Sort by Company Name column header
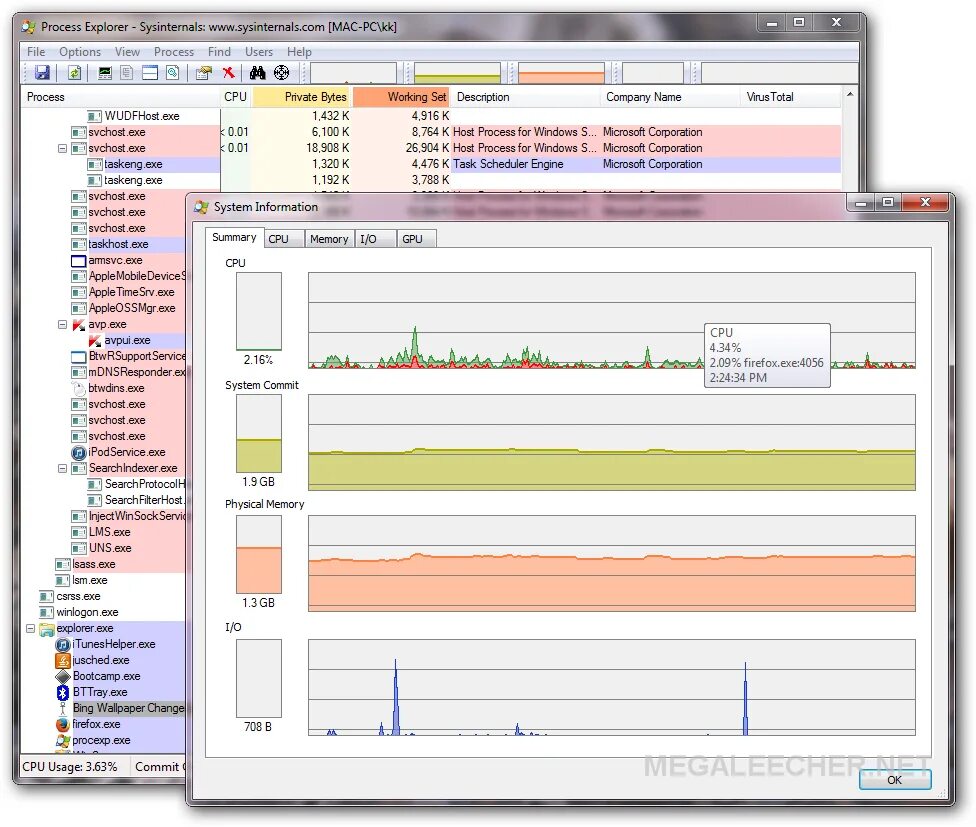 670,97
